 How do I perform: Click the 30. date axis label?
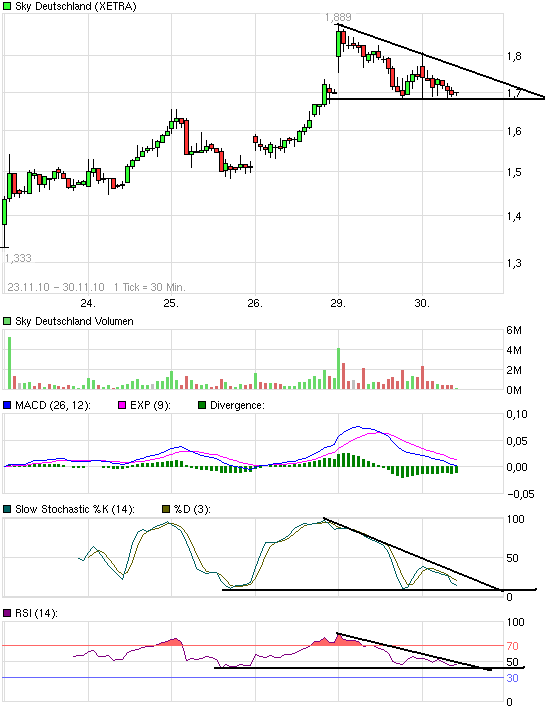(422, 303)
